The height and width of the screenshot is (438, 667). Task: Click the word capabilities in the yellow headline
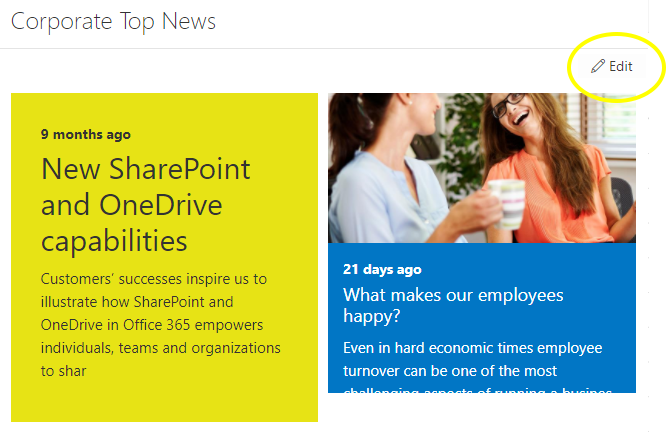pyautogui.click(x=114, y=241)
